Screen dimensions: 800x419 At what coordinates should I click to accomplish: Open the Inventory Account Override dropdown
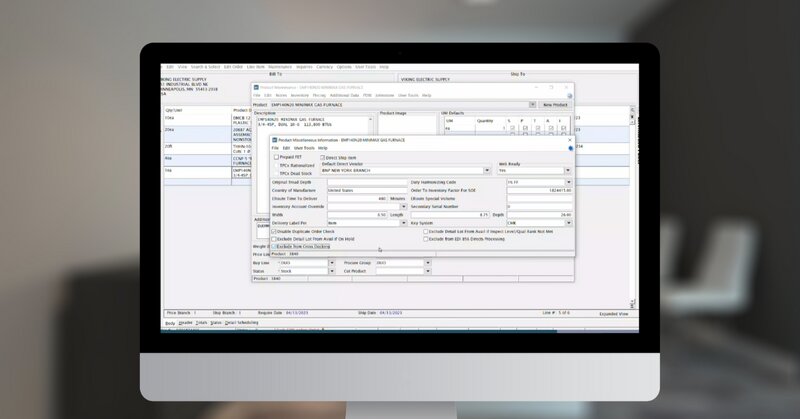tap(404, 207)
